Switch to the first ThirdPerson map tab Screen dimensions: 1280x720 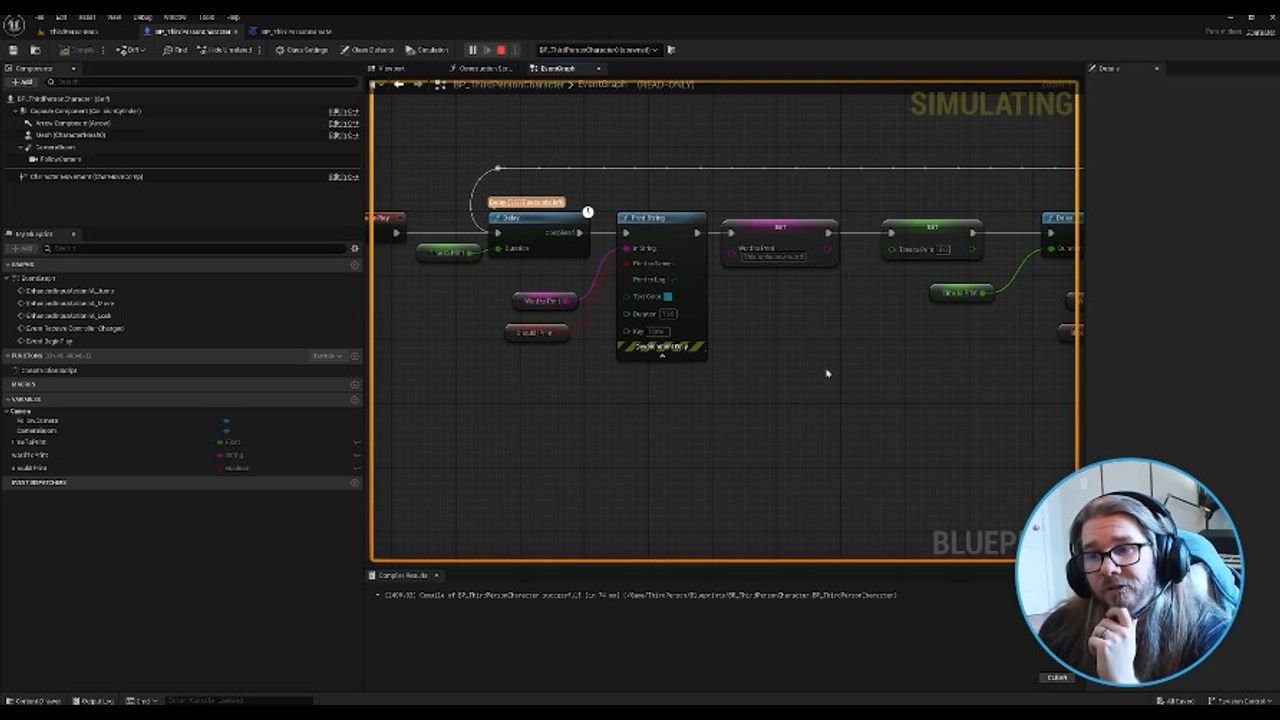coord(73,32)
